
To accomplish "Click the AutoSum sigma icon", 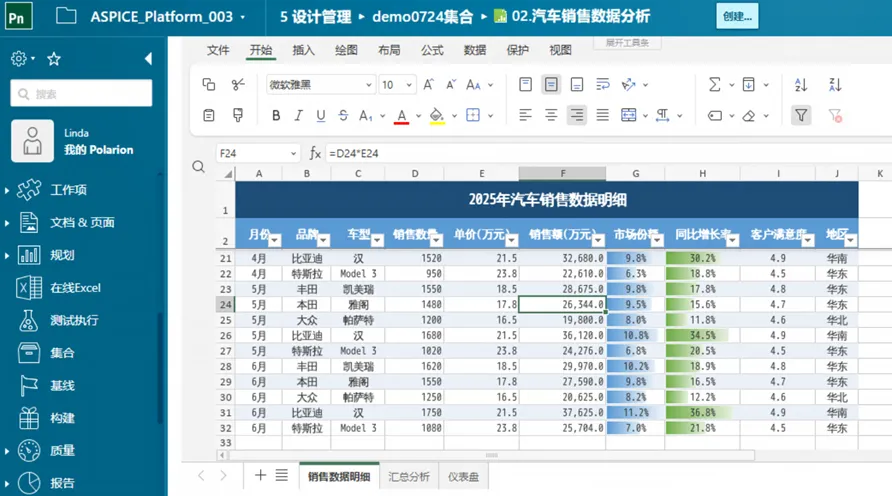I will coord(715,85).
